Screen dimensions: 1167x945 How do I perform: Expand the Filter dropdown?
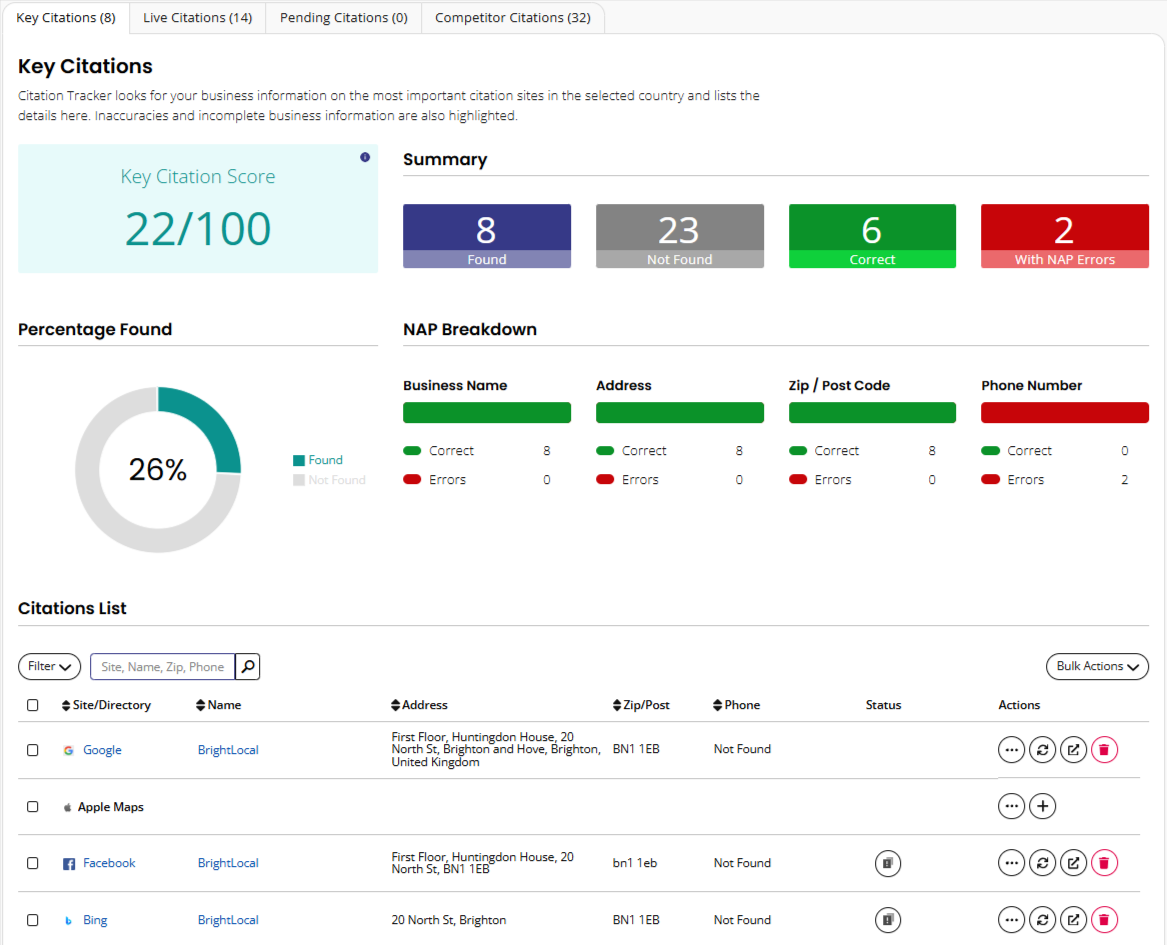tap(49, 666)
